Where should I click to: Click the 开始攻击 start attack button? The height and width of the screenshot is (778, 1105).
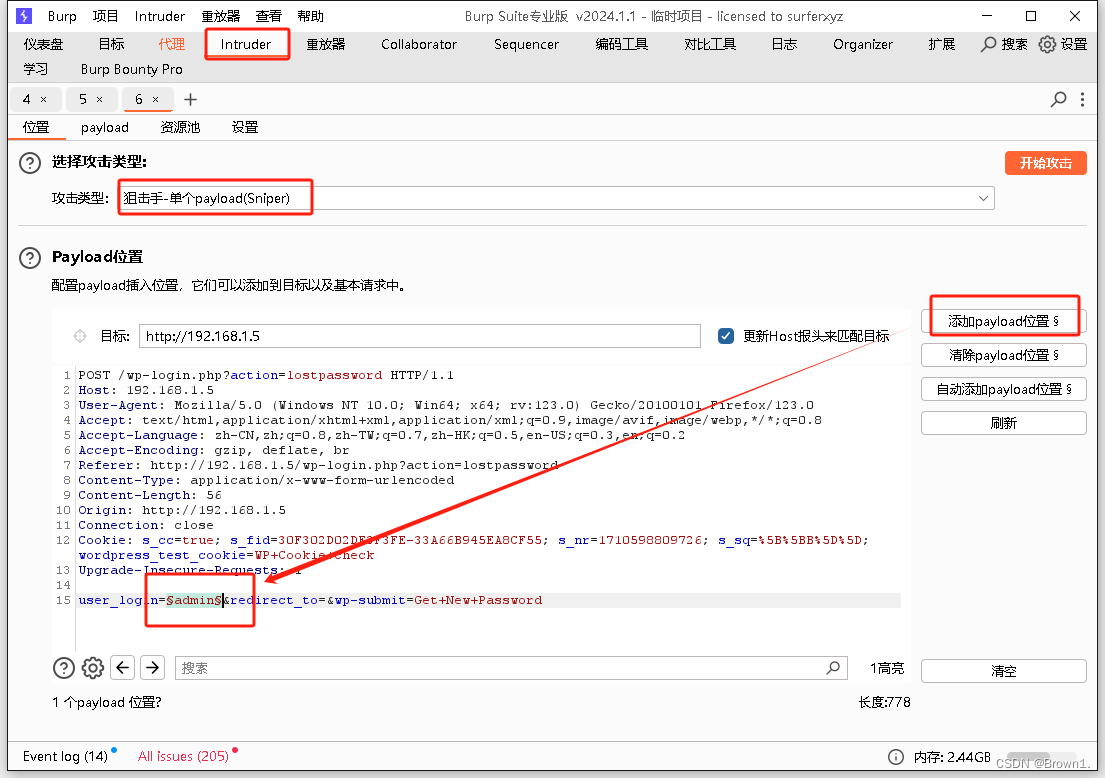[x=1045, y=163]
